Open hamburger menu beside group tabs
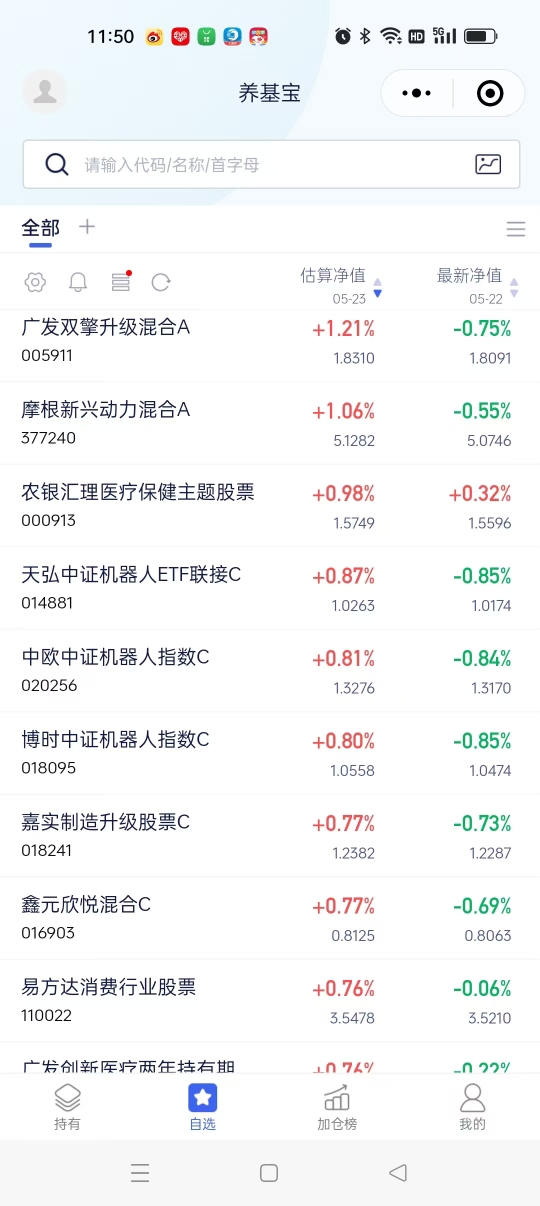 pos(516,229)
